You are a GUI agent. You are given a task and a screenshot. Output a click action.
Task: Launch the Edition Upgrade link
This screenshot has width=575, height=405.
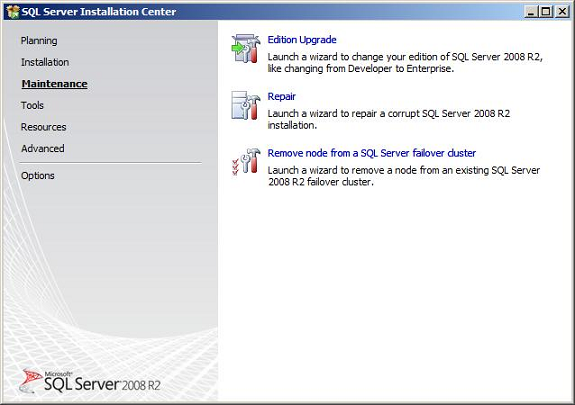tap(302, 40)
